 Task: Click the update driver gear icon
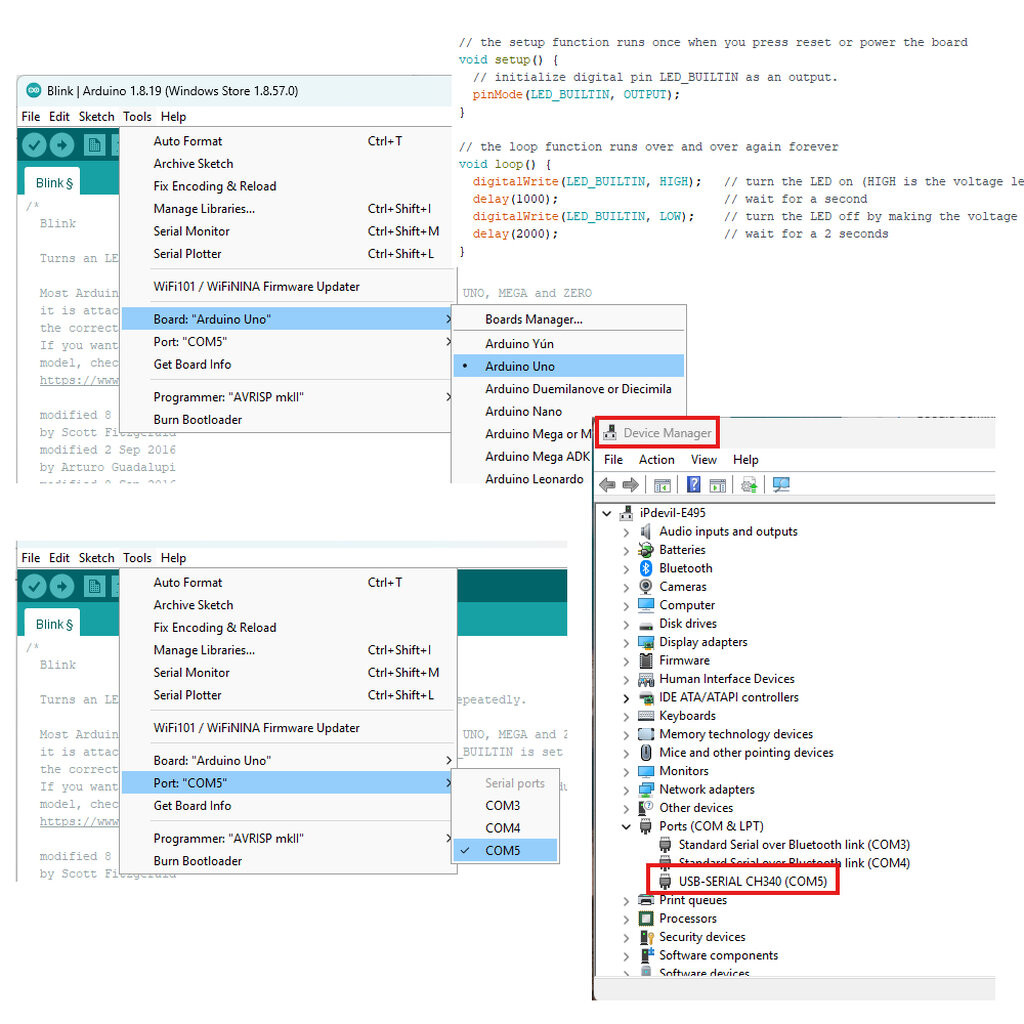click(749, 485)
